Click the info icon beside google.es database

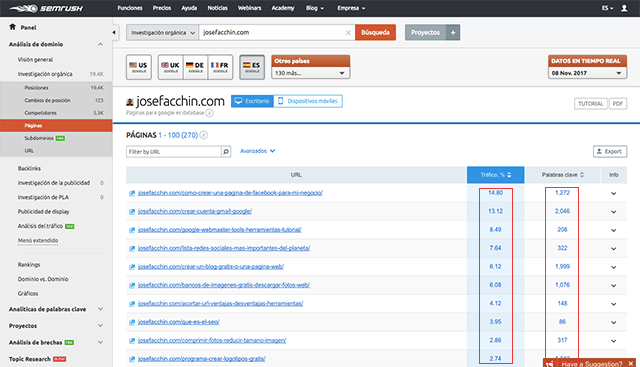click(x=209, y=113)
